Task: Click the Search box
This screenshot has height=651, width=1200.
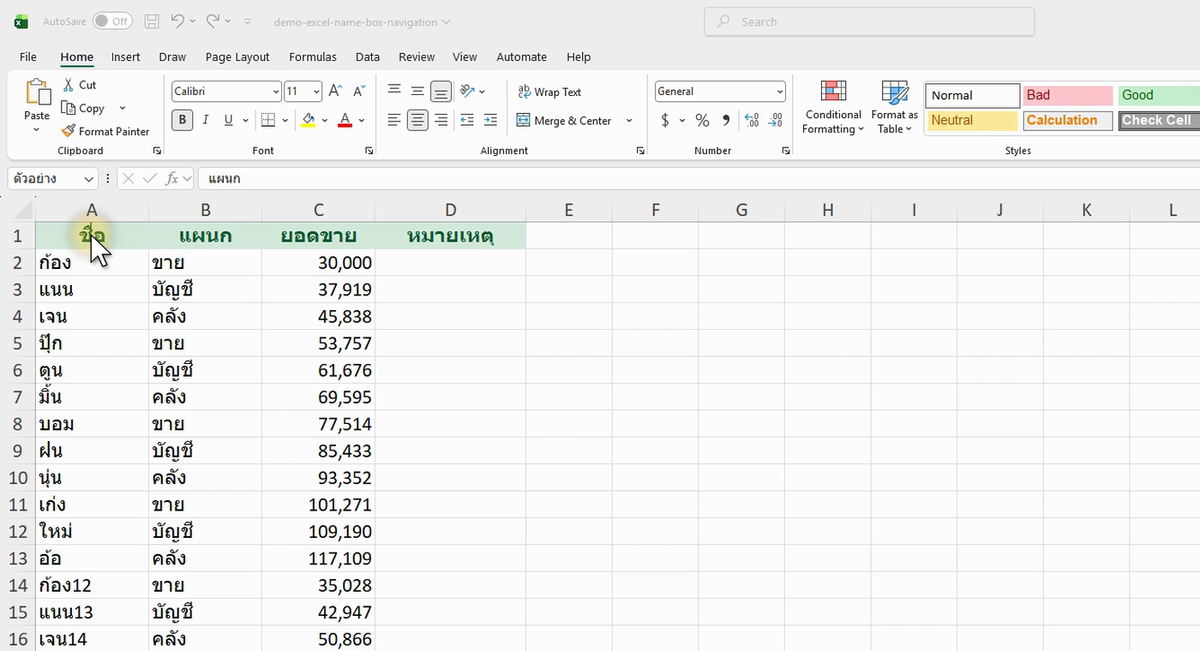Action: (x=869, y=21)
